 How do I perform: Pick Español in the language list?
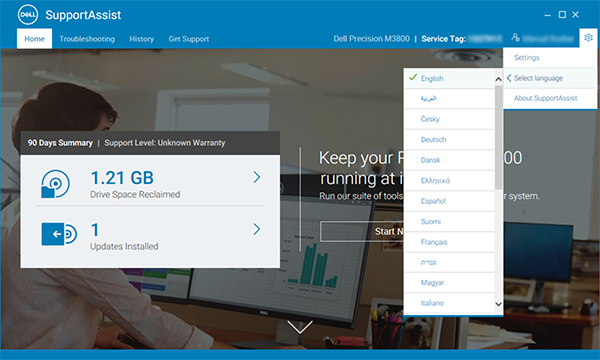coord(450,201)
